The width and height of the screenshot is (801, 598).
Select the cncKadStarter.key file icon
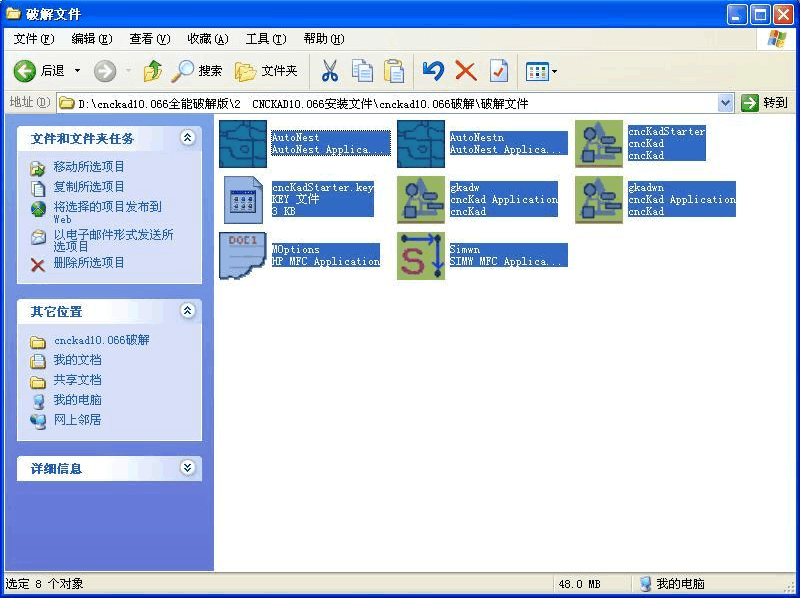[243, 200]
